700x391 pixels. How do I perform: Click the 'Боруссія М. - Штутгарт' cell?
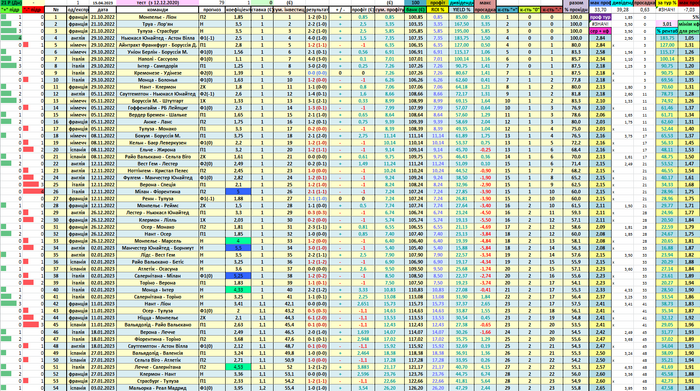pyautogui.click(x=158, y=101)
